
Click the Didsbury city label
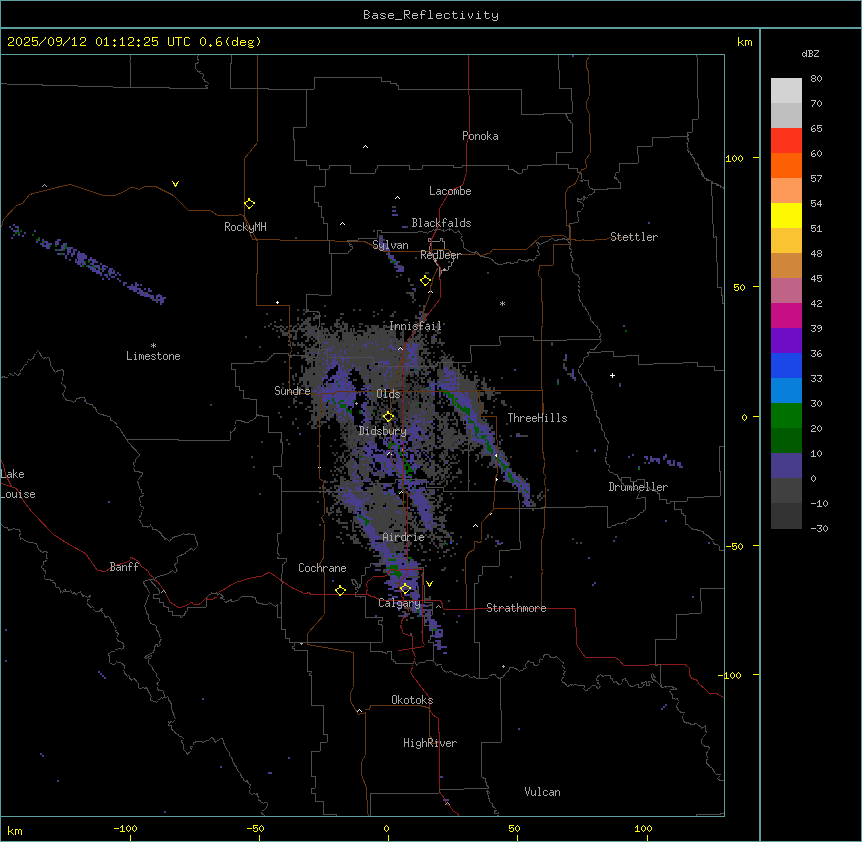[x=383, y=431]
